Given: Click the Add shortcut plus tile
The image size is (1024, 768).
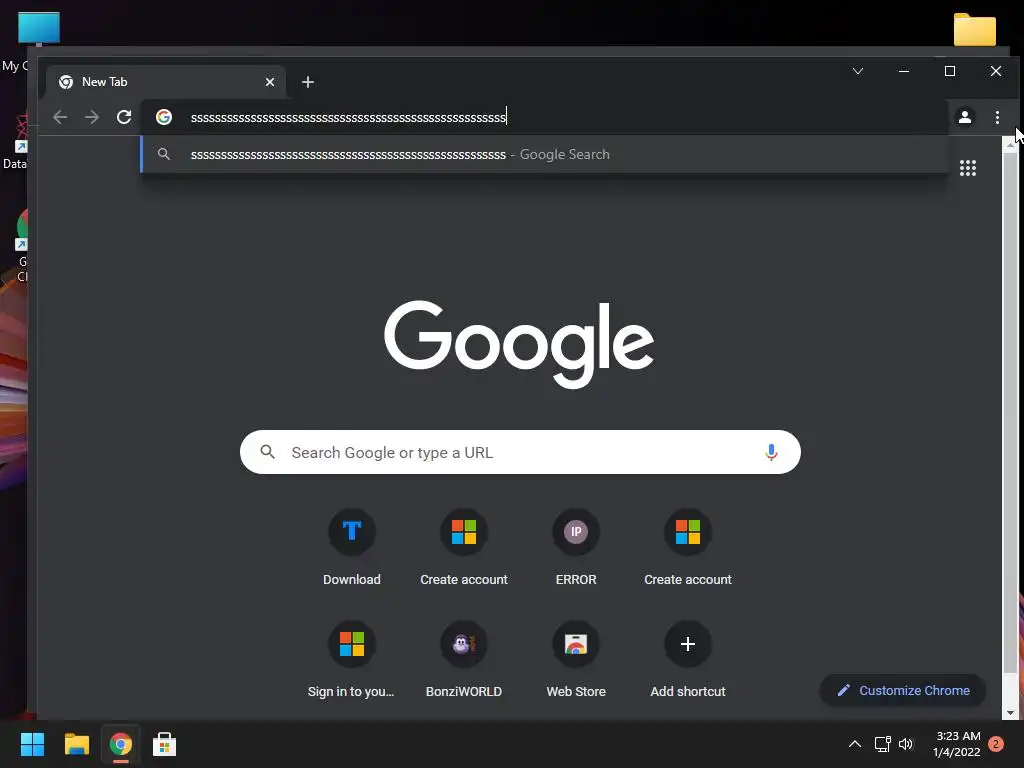Looking at the screenshot, I should (688, 660).
